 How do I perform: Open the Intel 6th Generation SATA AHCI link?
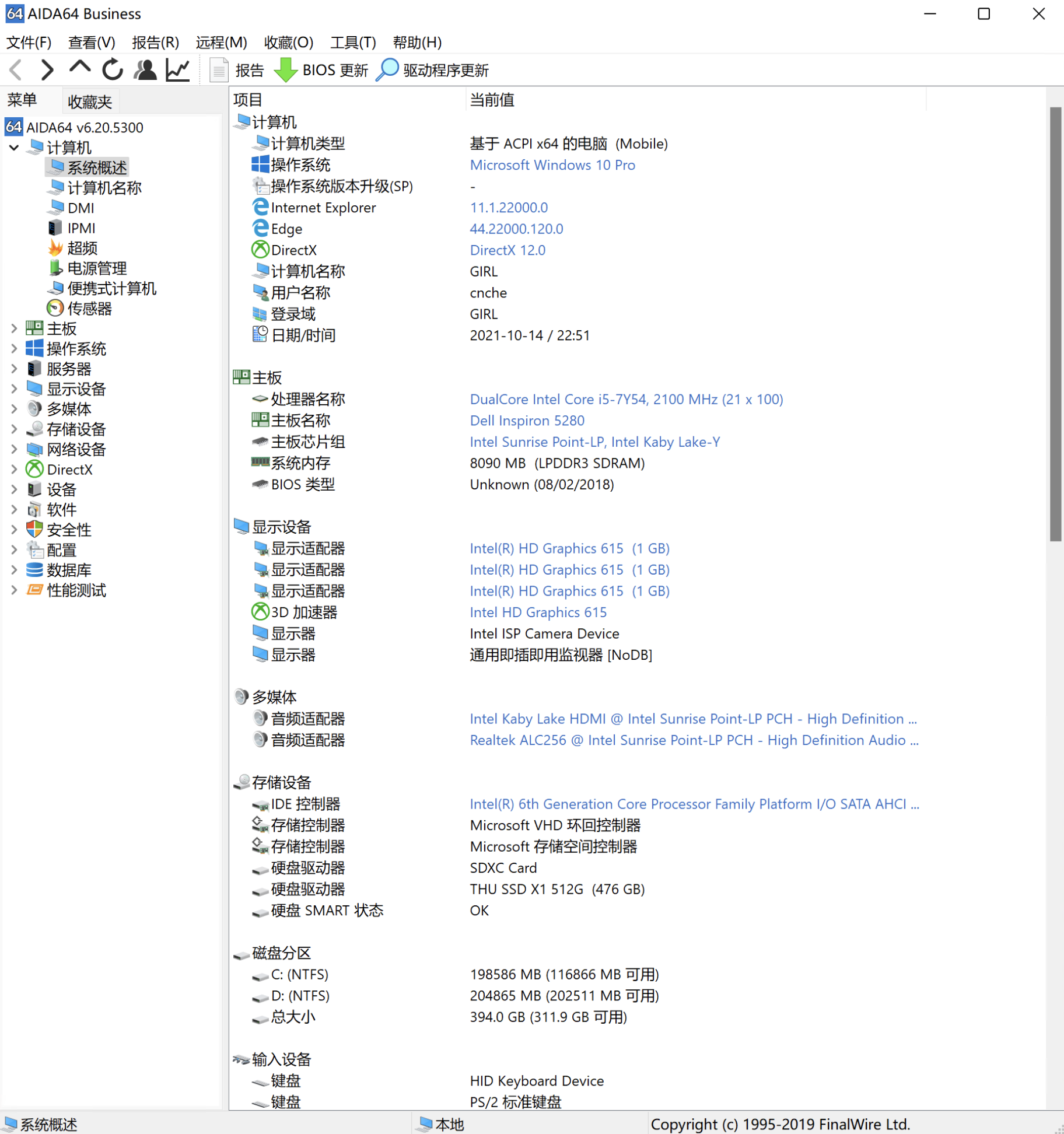[x=694, y=804]
